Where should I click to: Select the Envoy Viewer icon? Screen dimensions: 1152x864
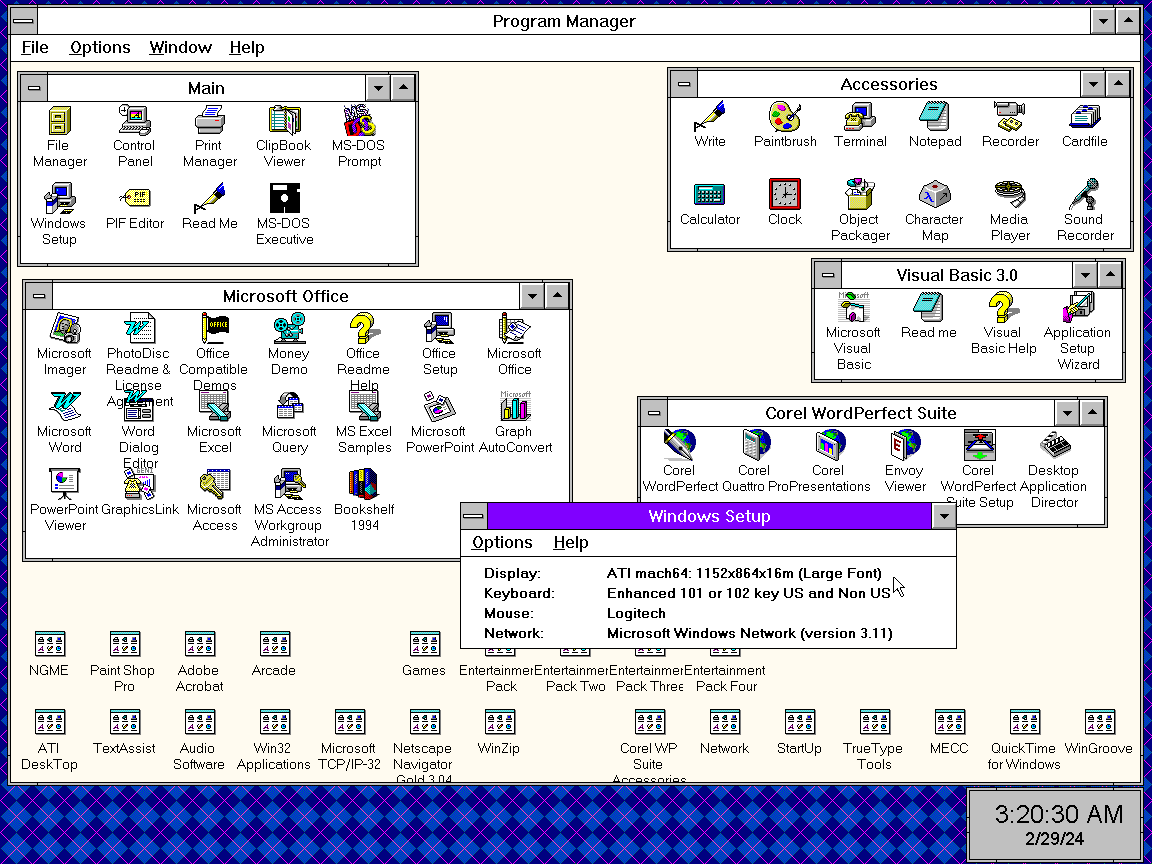(x=904, y=445)
